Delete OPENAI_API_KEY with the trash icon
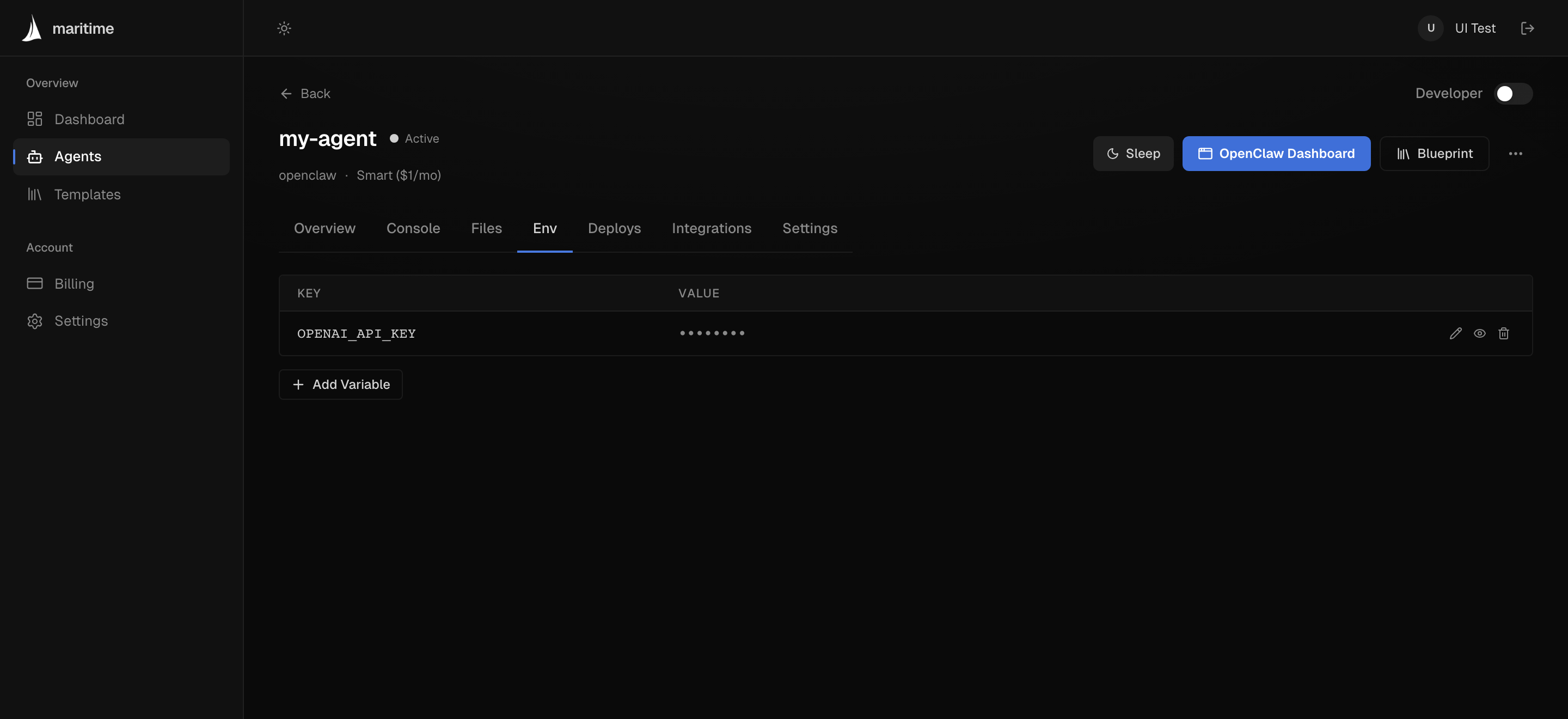This screenshot has width=1568, height=719. click(x=1503, y=333)
